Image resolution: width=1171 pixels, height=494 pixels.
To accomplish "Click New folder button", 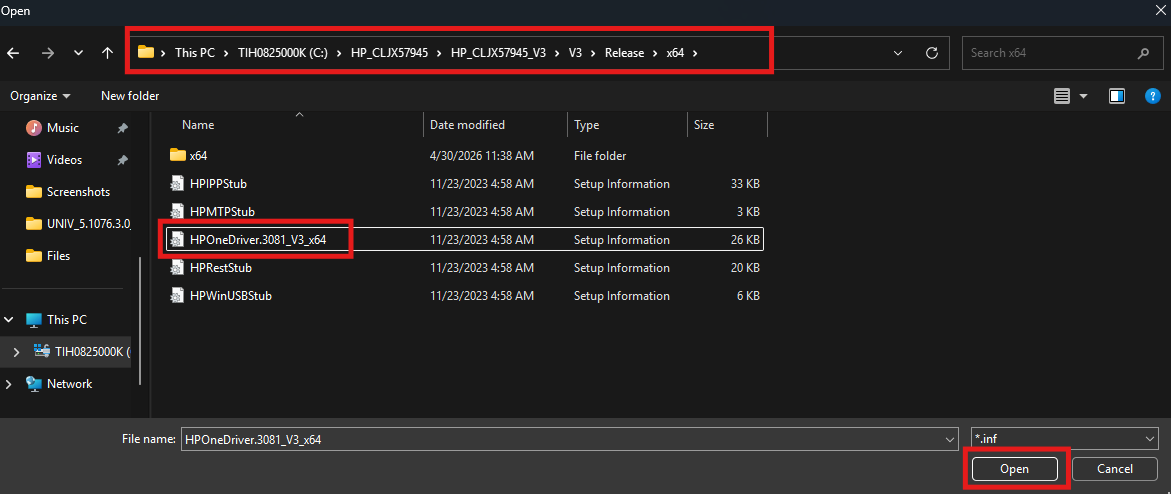I will pos(130,96).
